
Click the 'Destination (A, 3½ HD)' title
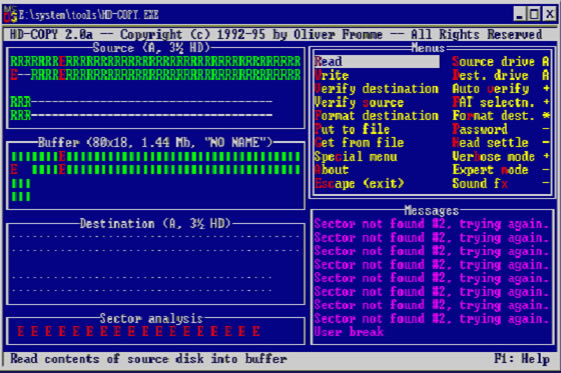click(155, 224)
